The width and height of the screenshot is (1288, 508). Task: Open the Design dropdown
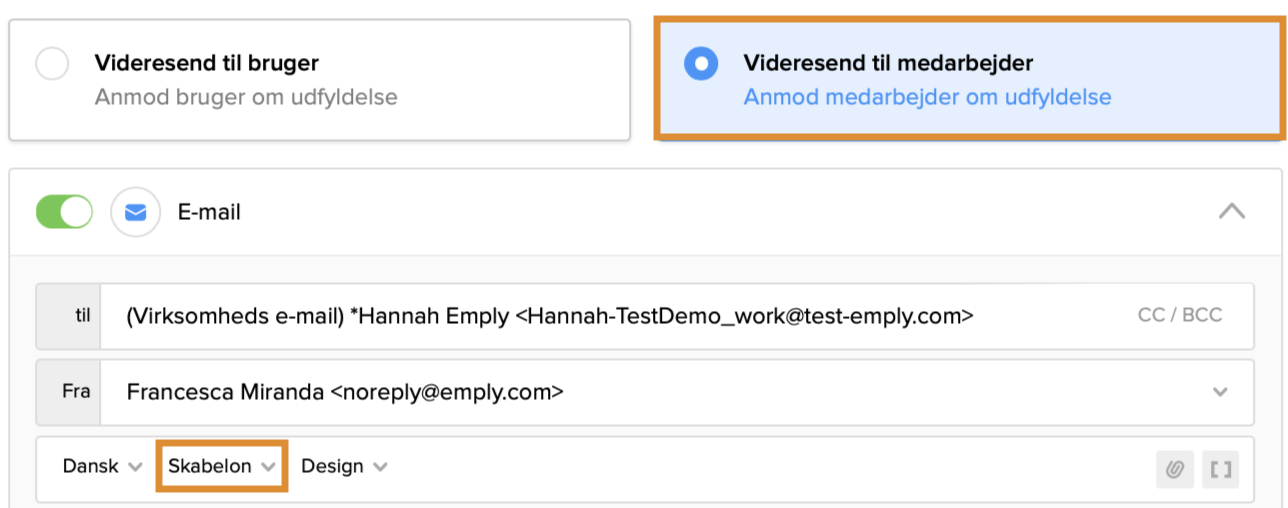(x=344, y=466)
